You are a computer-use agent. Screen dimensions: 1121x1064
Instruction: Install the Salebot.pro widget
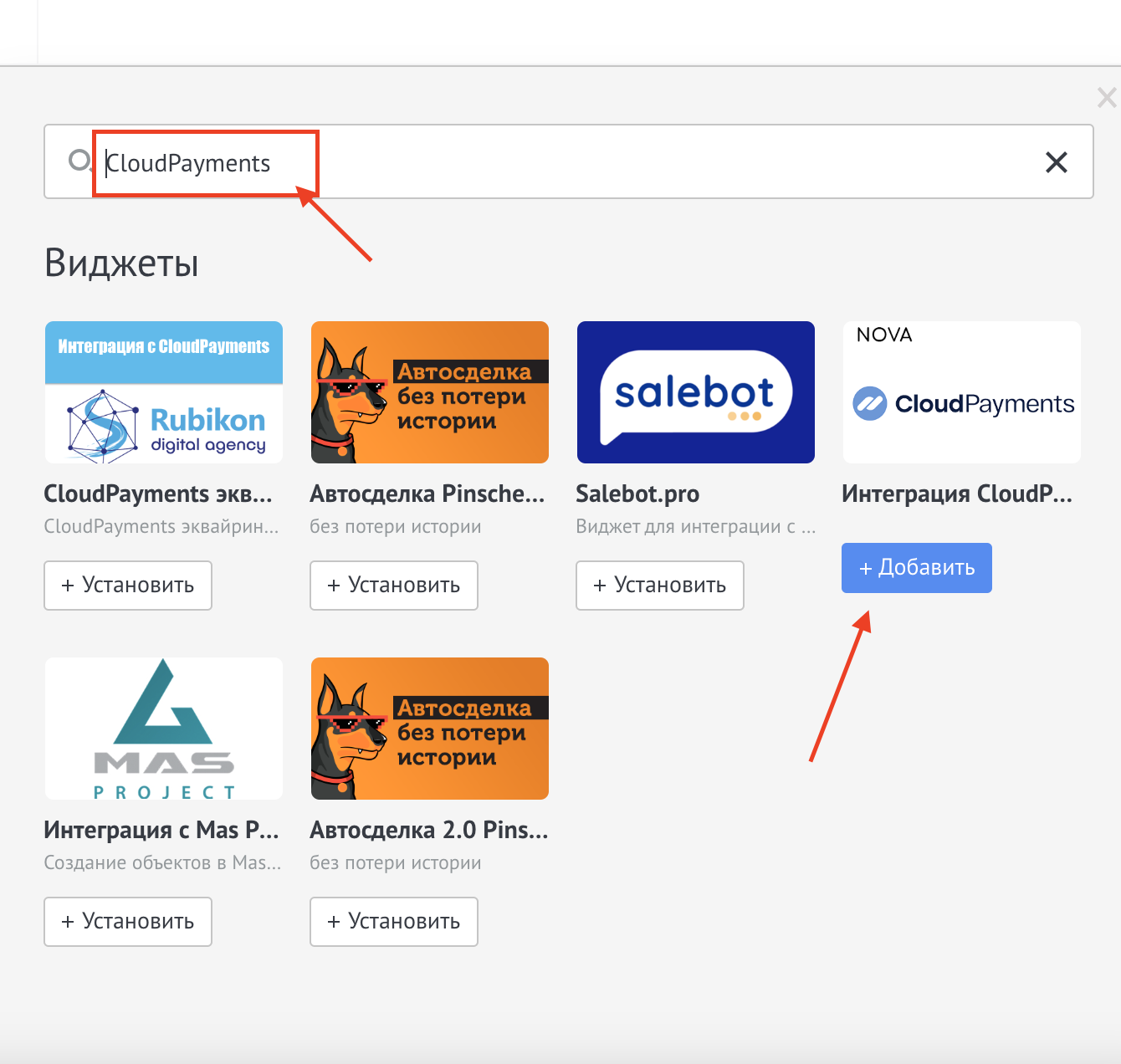(x=660, y=586)
